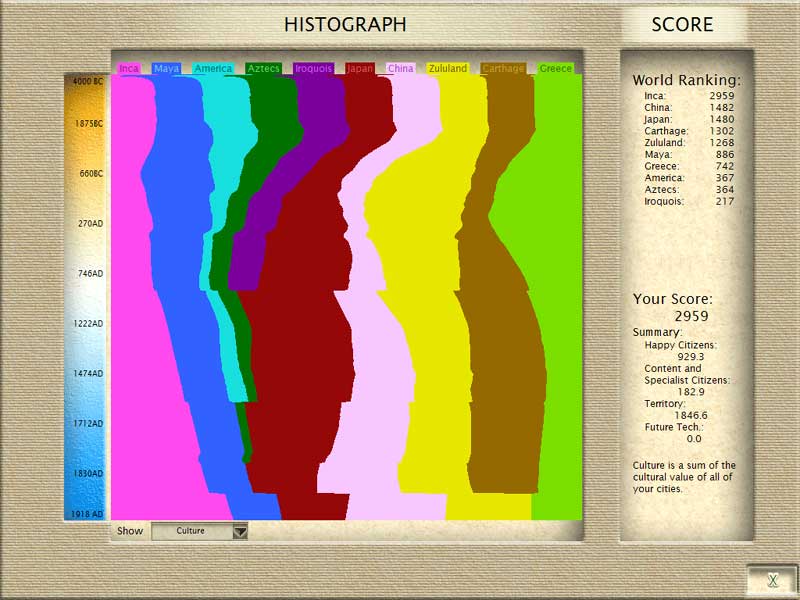Click the 1918 AD timeline marker

click(x=88, y=514)
